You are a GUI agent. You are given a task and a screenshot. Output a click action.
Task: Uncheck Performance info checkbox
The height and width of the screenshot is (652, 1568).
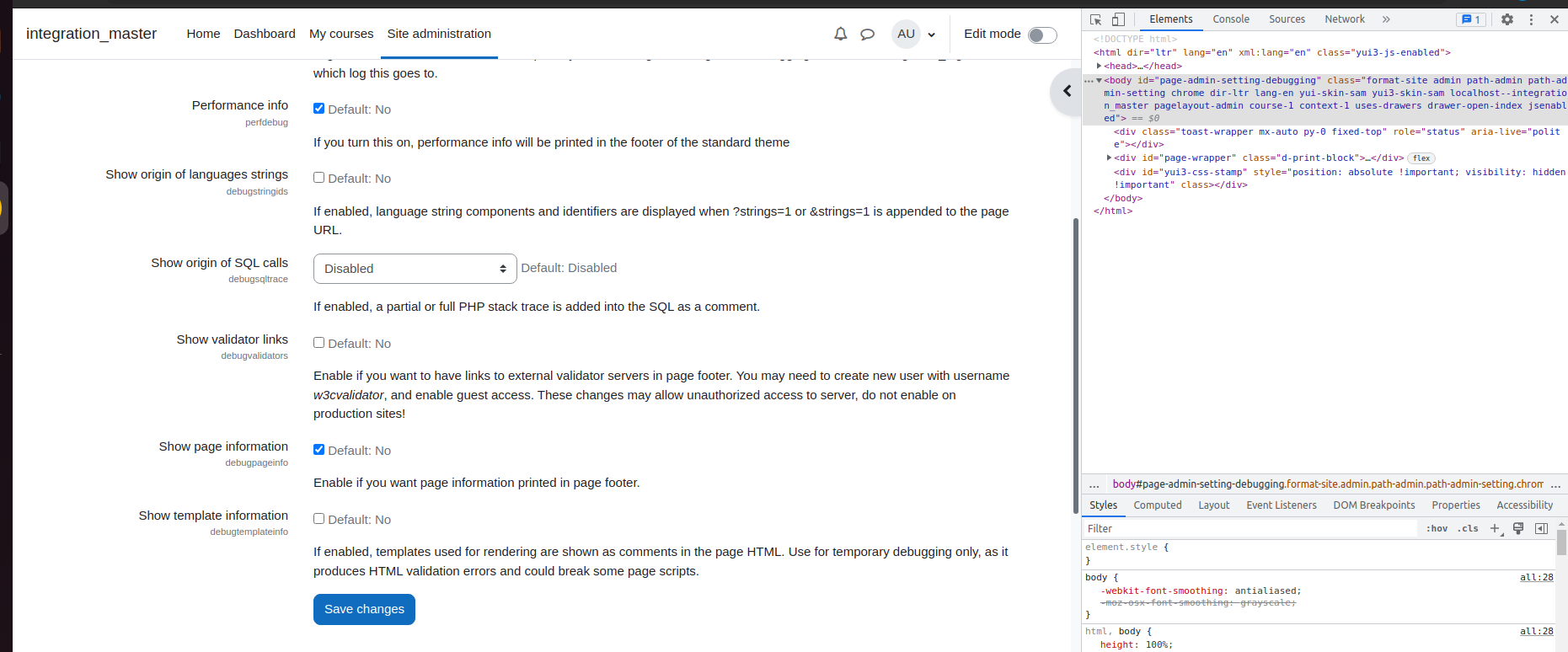[x=319, y=108]
